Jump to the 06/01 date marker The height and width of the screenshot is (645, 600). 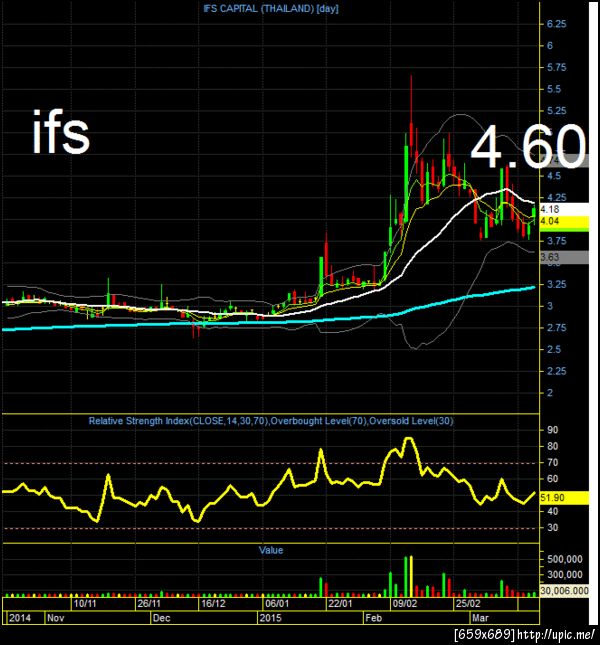[277, 604]
